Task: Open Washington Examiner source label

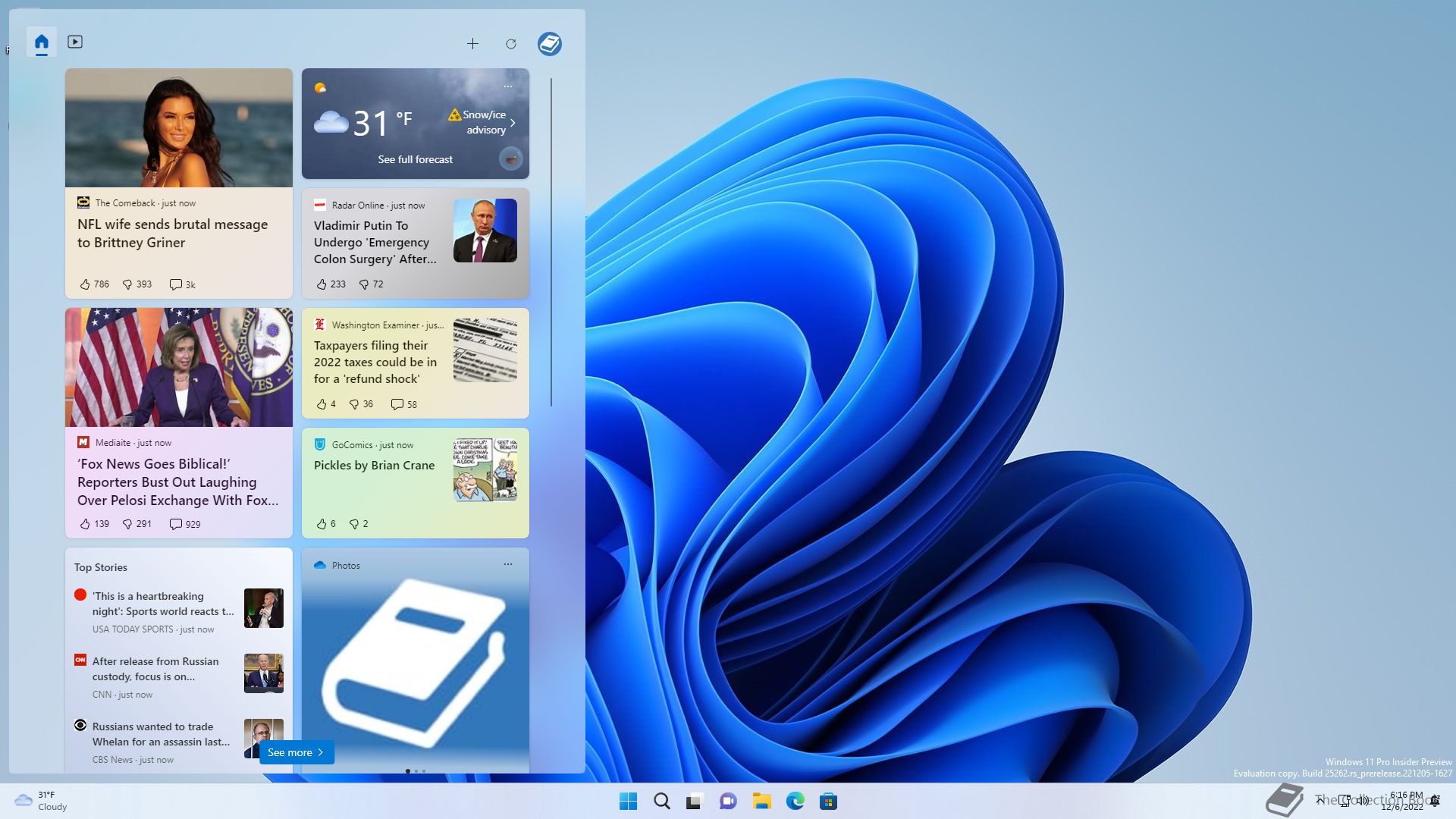Action: coord(375,325)
